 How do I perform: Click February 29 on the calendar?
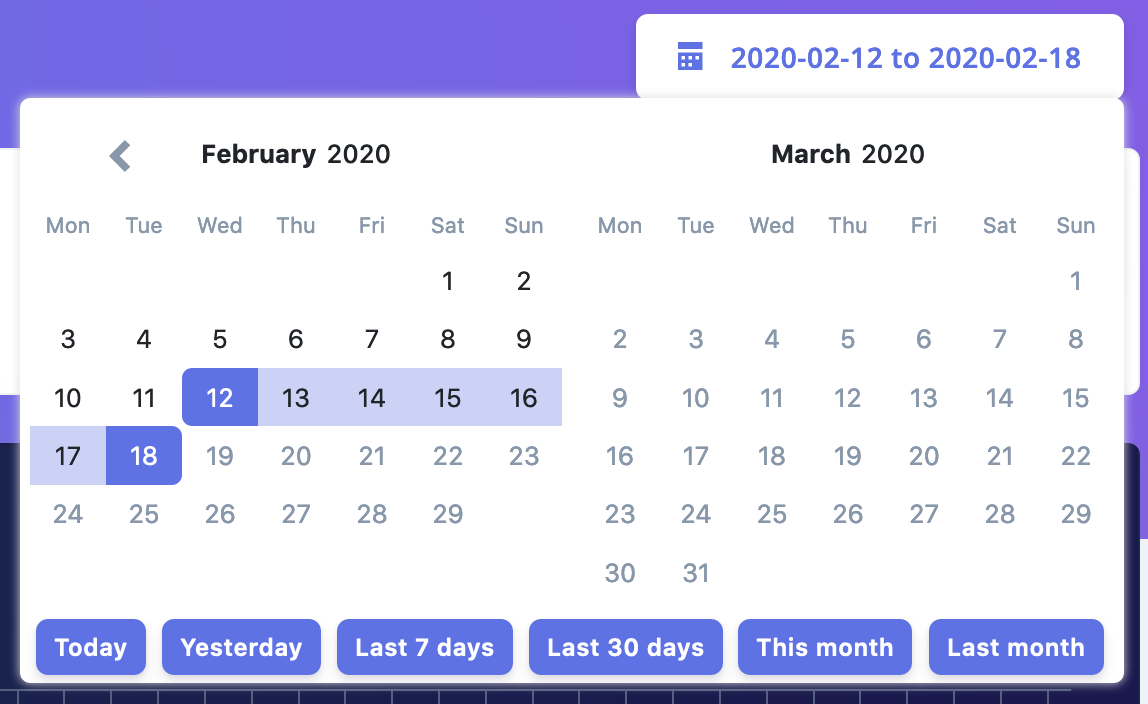point(447,513)
